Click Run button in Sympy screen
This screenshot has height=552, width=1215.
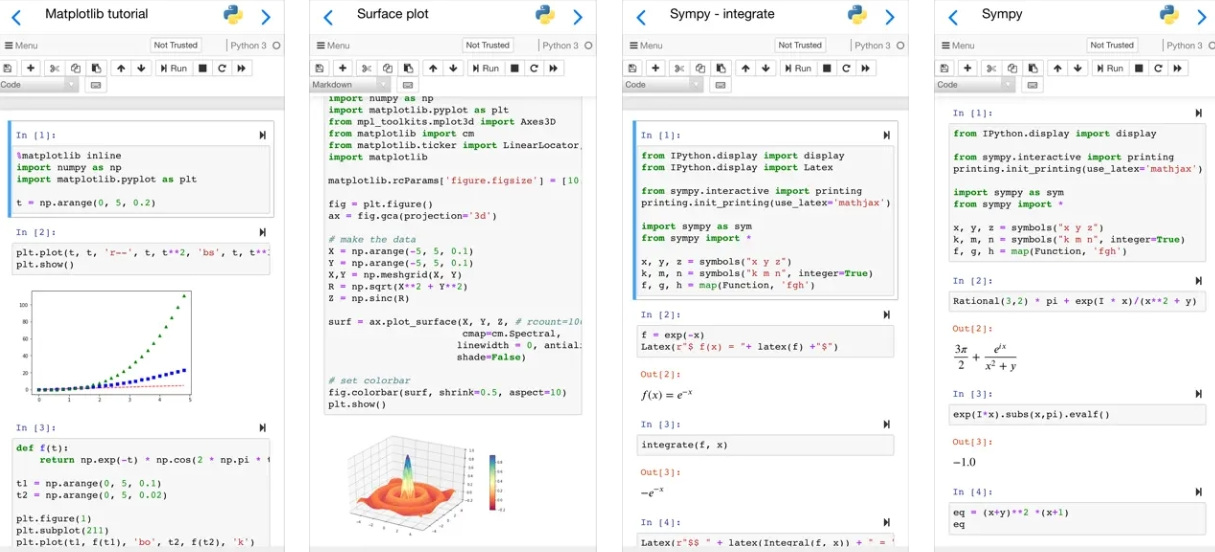1109,68
